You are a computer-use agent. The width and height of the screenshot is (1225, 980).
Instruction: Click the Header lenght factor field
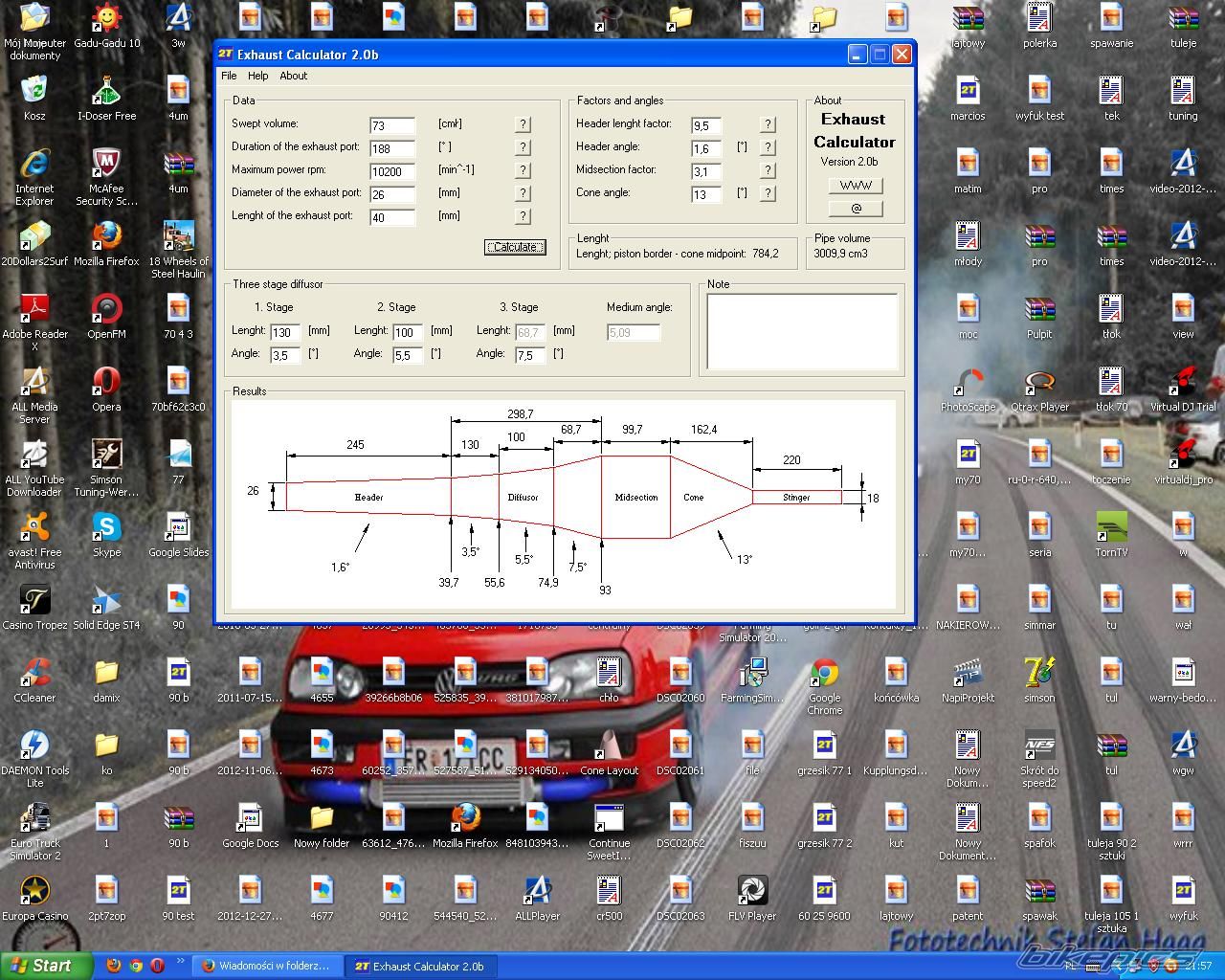[705, 125]
